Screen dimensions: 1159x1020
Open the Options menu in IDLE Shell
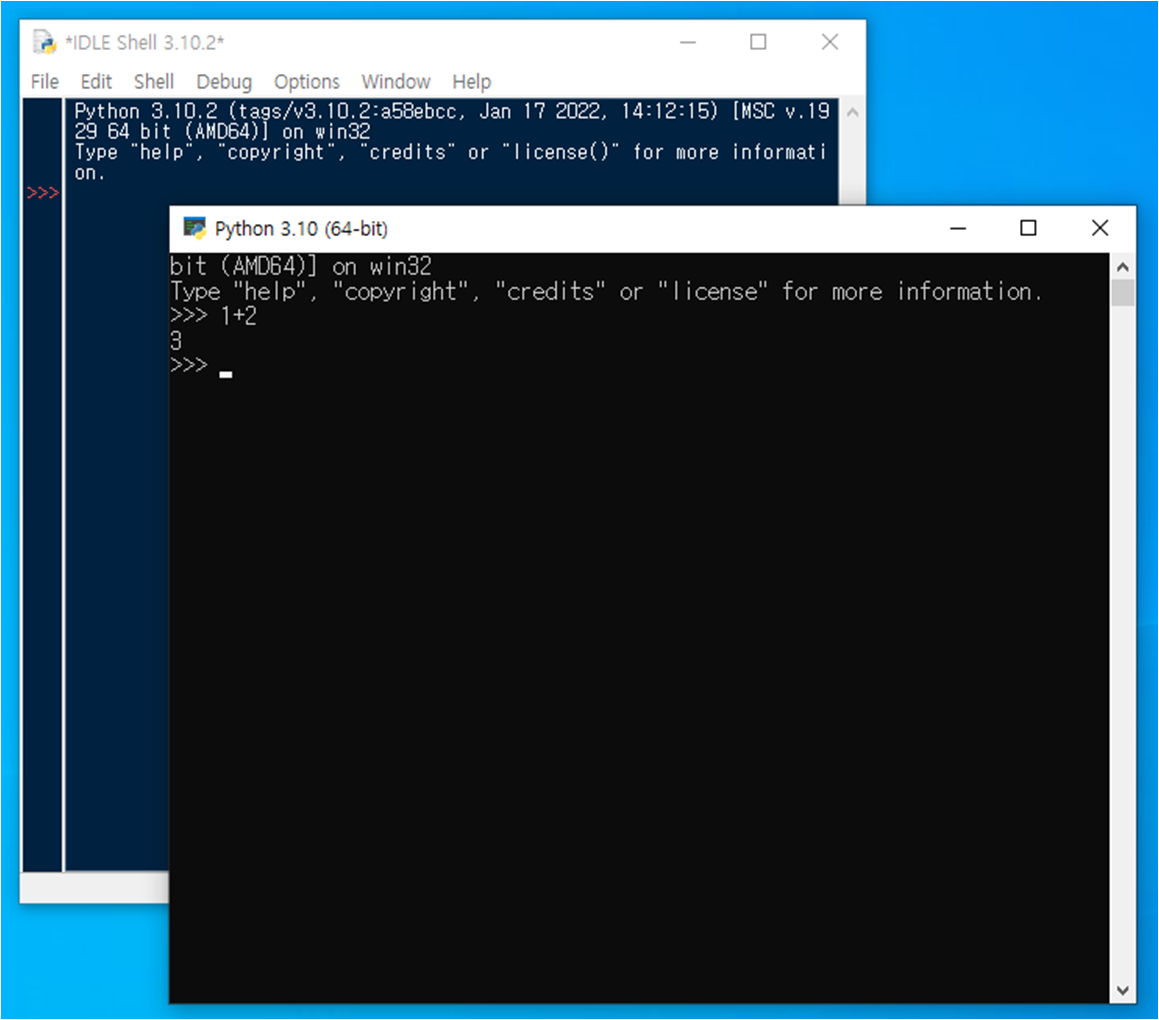click(x=307, y=81)
